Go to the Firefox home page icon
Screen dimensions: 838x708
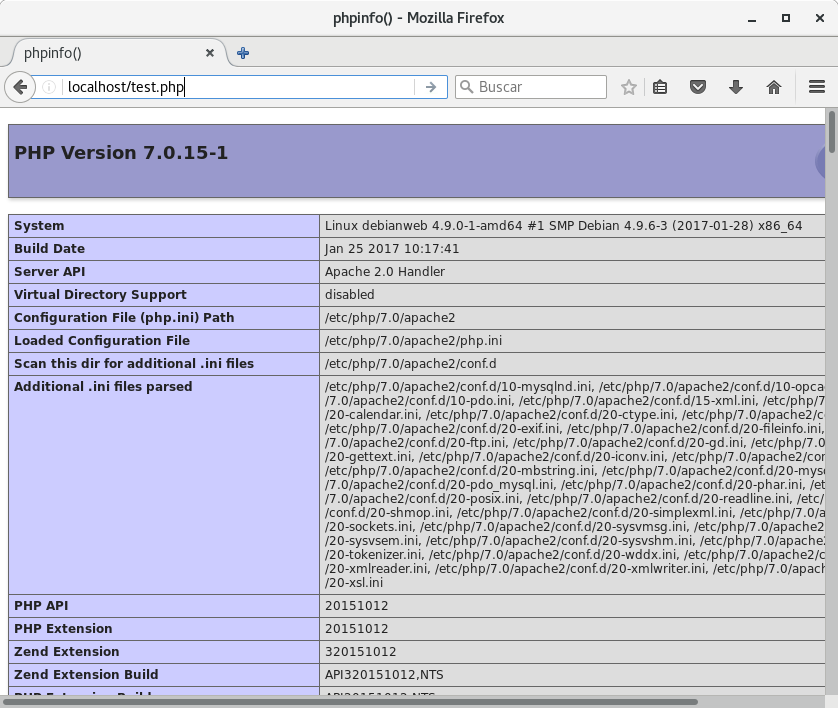773,87
